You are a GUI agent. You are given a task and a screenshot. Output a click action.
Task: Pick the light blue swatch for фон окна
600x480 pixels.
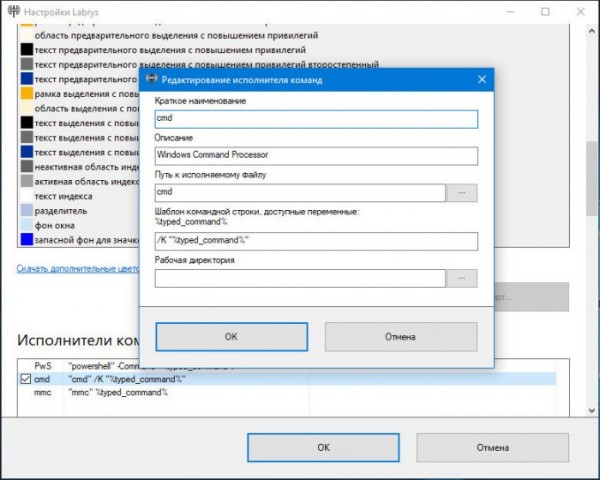coord(27,225)
